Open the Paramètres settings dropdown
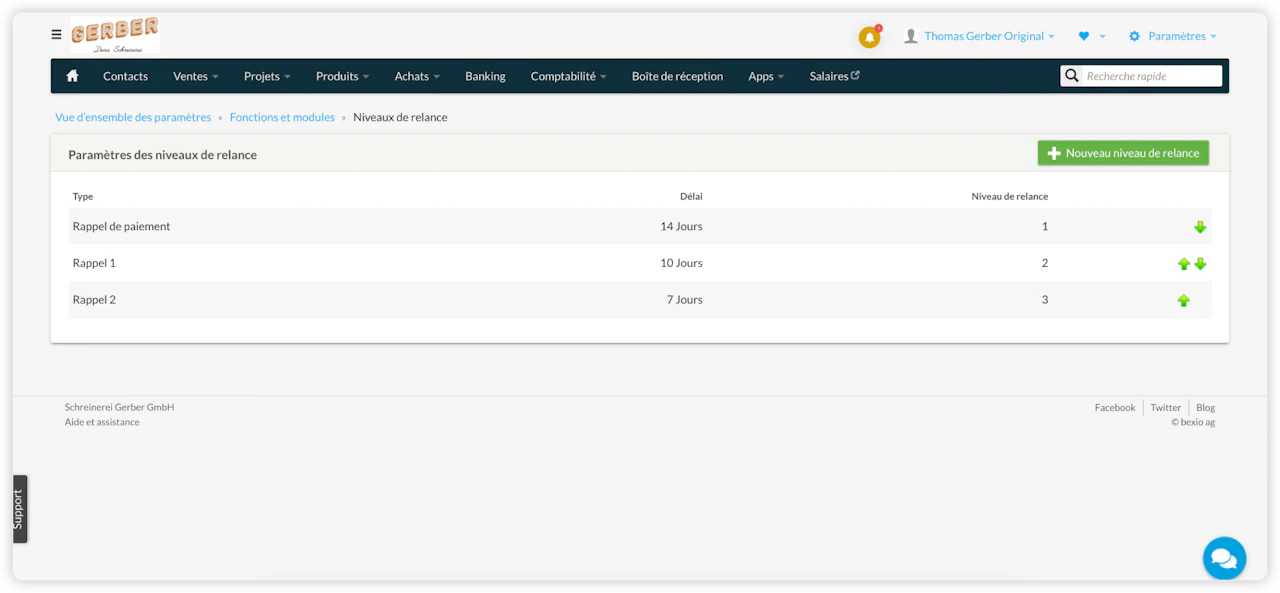Image resolution: width=1280 pixels, height=593 pixels. (x=1173, y=36)
